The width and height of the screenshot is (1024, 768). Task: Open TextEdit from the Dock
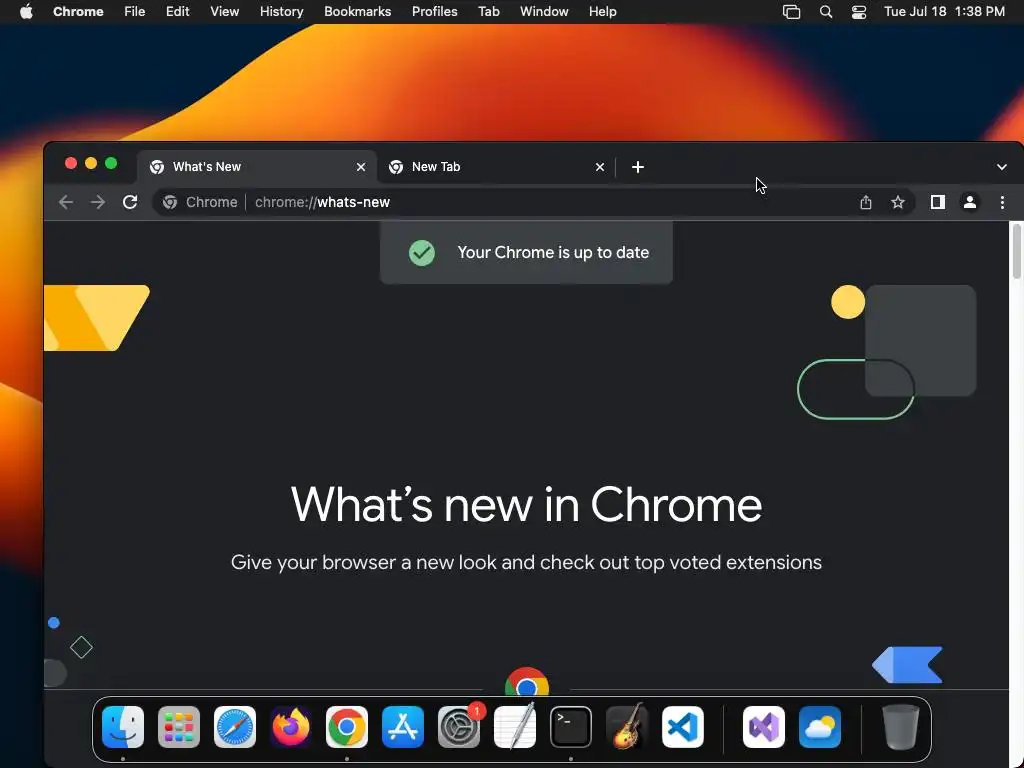tap(515, 727)
